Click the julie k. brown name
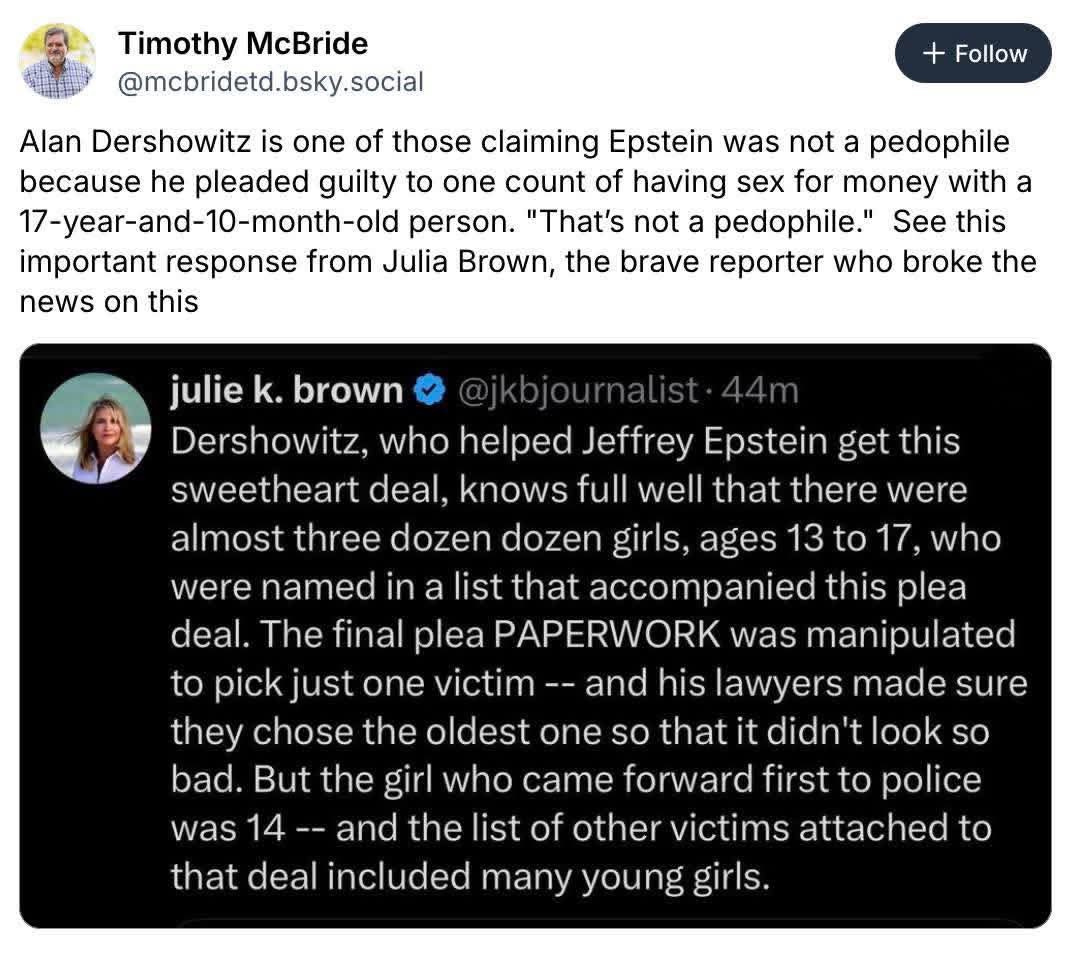This screenshot has width=1070, height=958. (286, 391)
